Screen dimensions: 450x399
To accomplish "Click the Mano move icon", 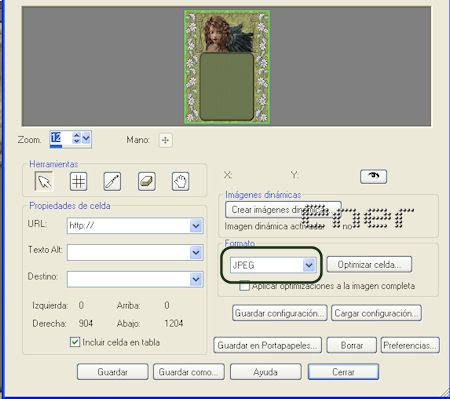I will (165, 140).
